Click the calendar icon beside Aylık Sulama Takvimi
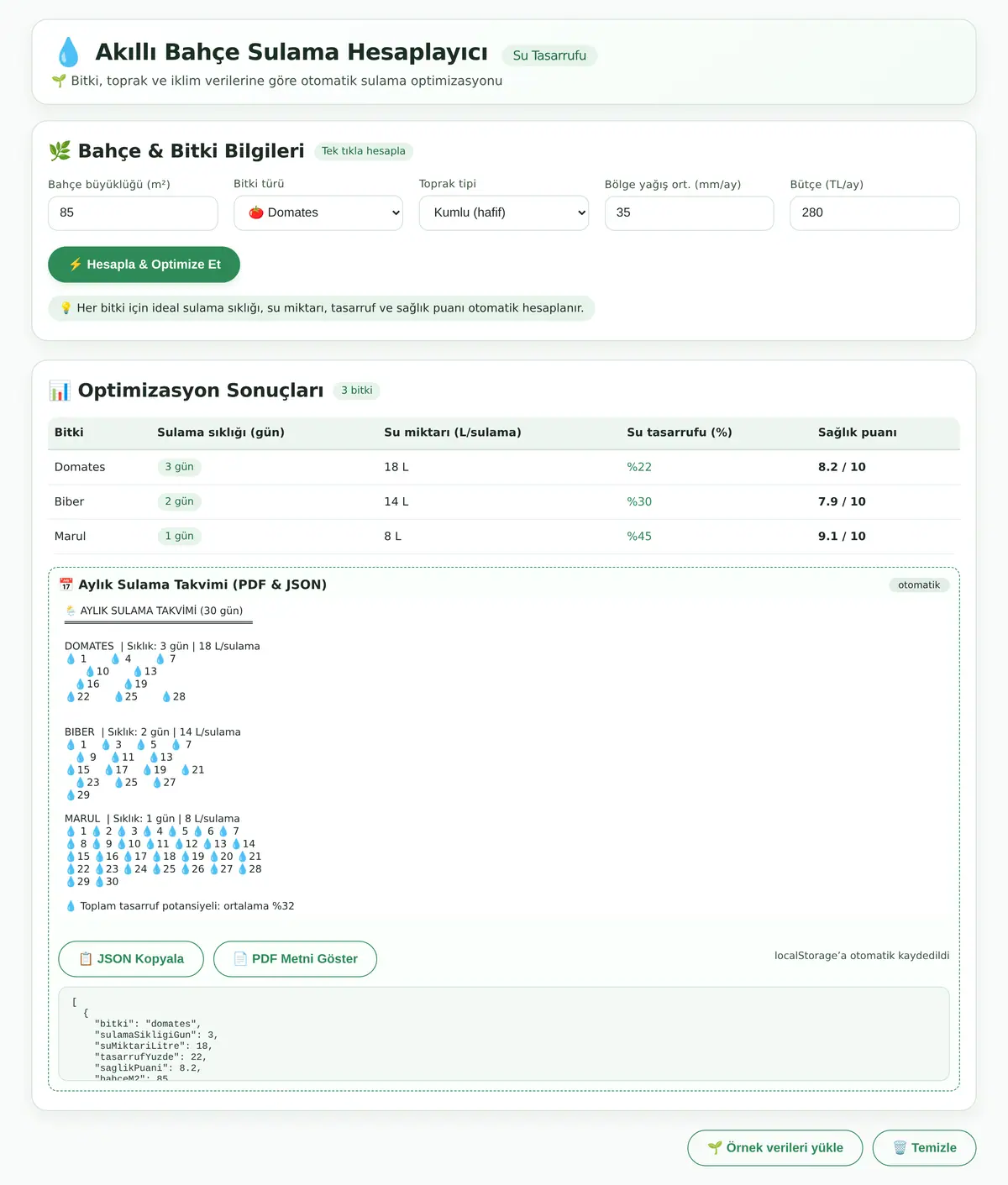The height and width of the screenshot is (1185, 1008). coord(66,585)
